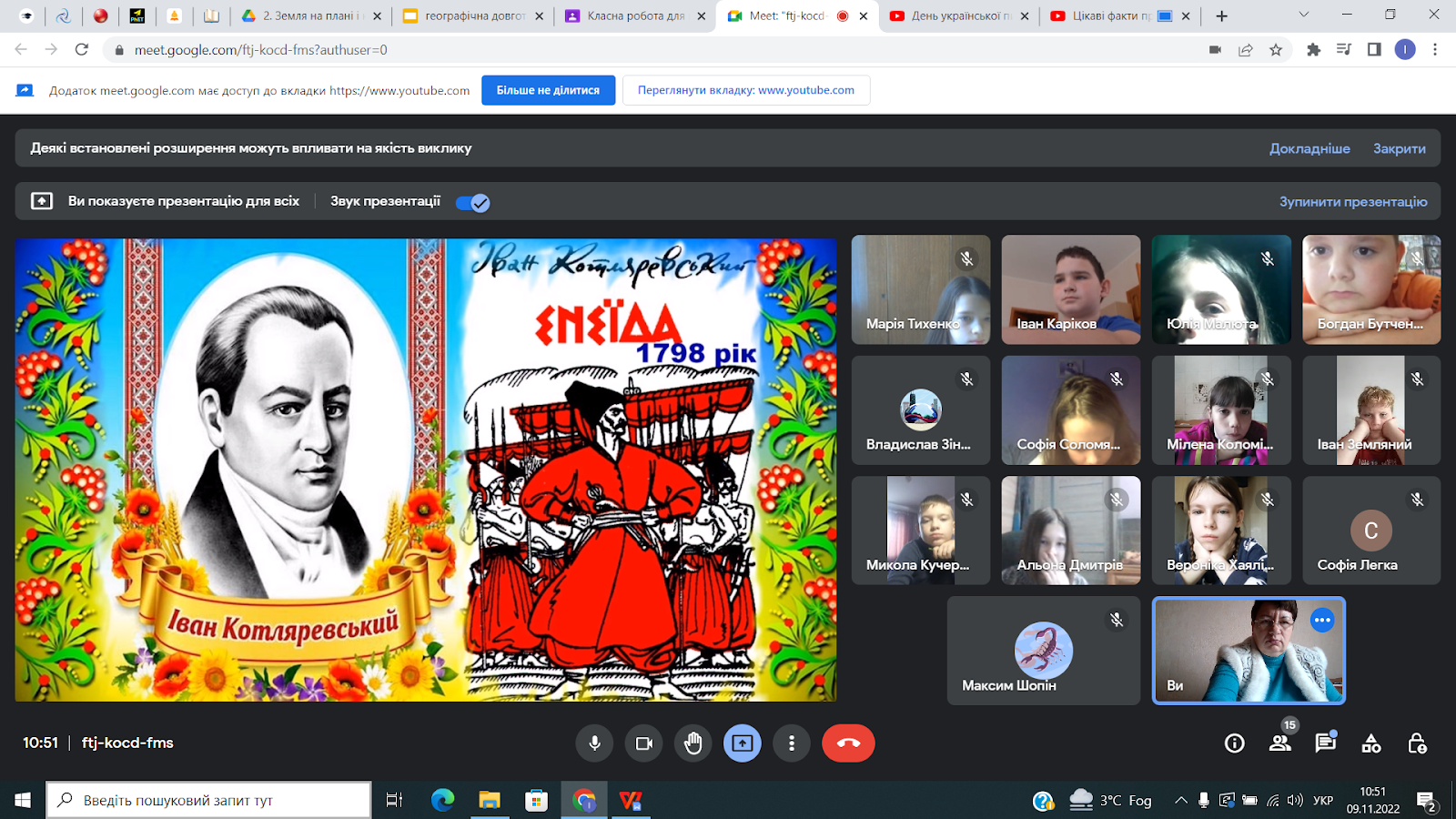Open tray clock showing 09.11.2022
This screenshot has width=1456, height=819.
coord(1373,800)
